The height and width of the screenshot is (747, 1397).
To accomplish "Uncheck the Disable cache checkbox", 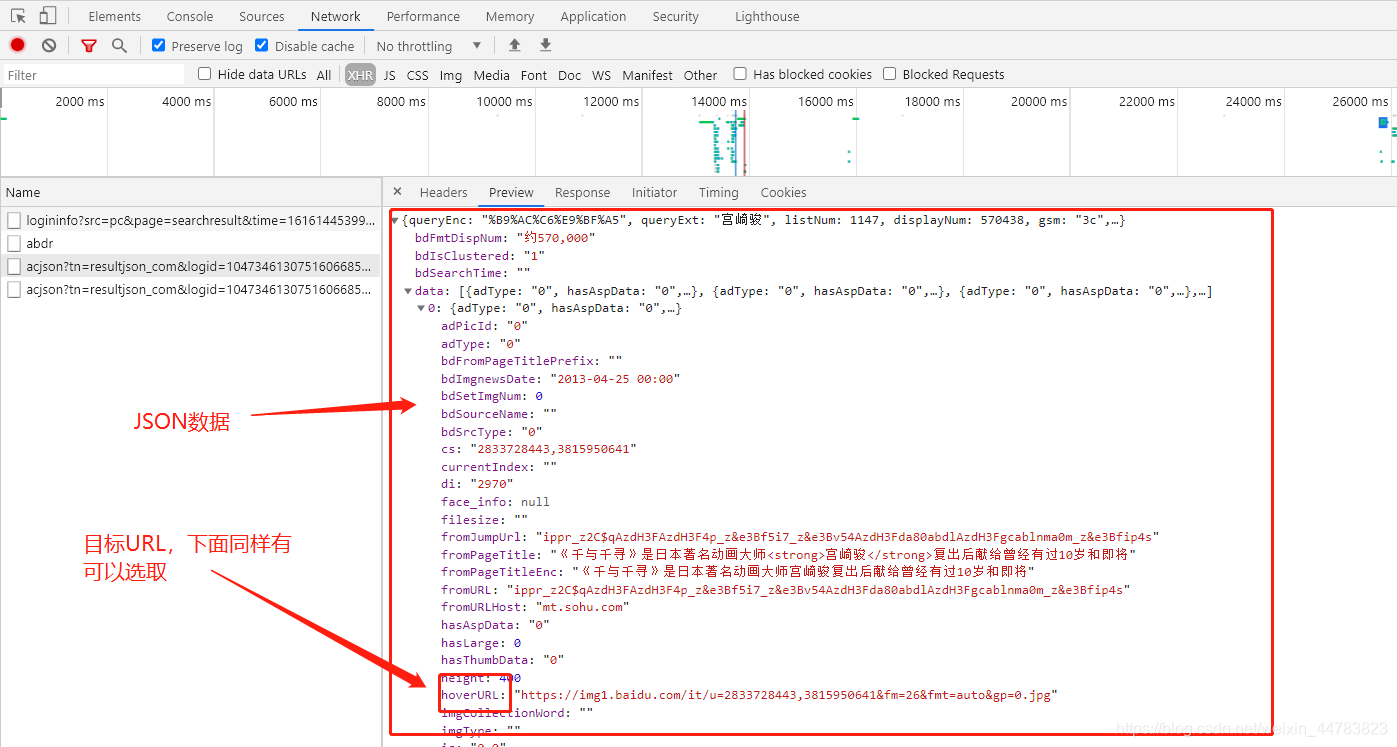I will click(262, 45).
